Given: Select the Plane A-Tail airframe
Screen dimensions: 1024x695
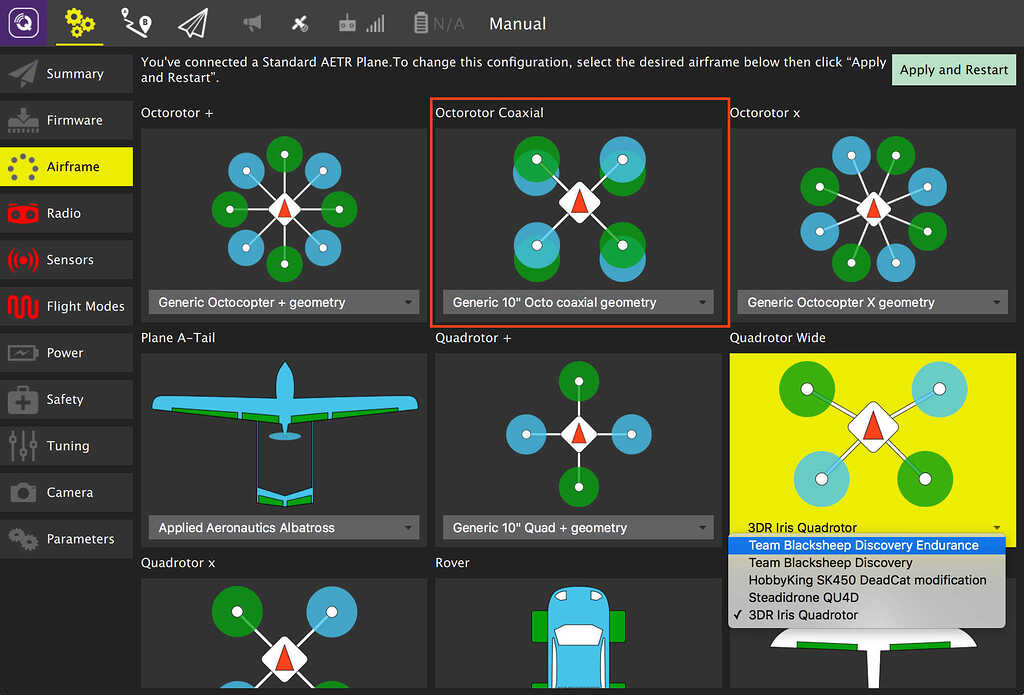Looking at the screenshot, I should 283,430.
